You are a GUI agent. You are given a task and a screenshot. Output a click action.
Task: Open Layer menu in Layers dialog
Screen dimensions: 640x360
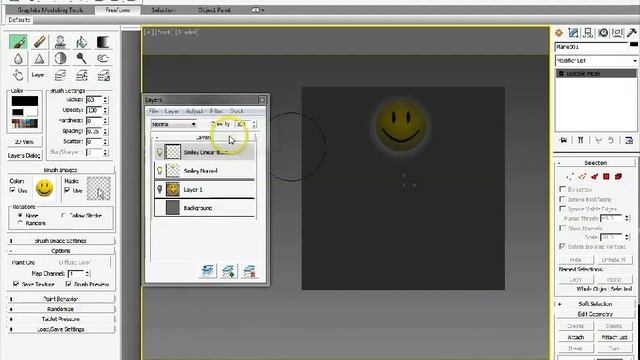[x=171, y=111]
